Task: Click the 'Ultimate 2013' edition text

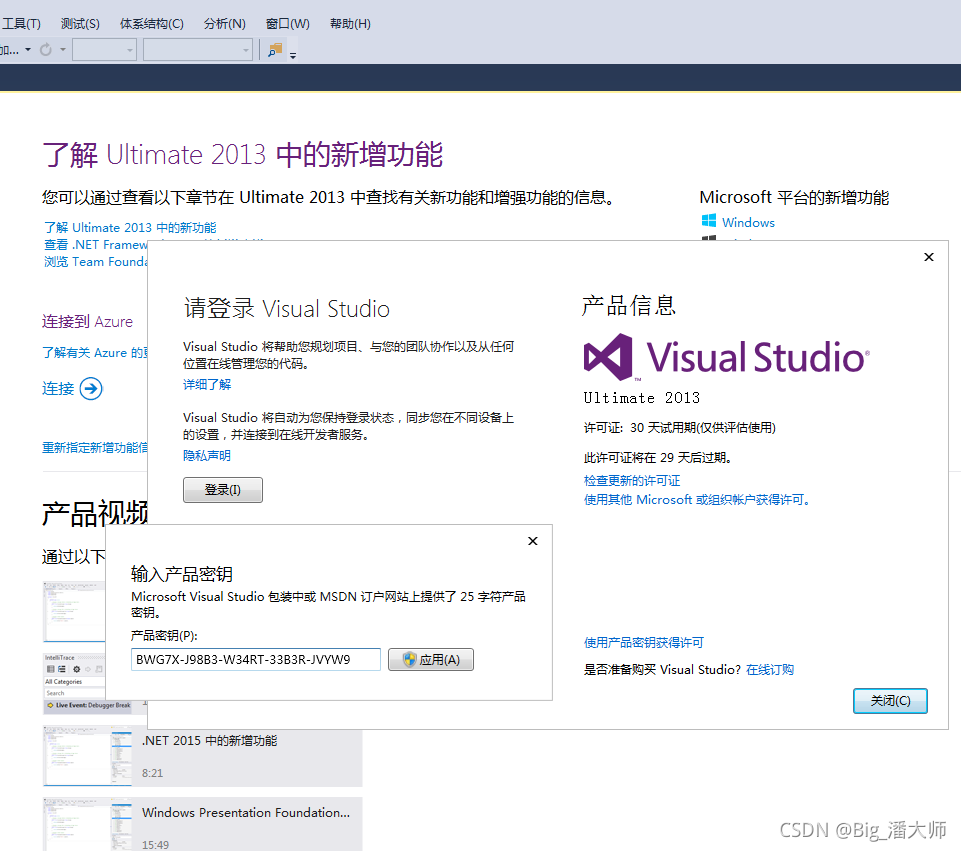Action: [642, 398]
